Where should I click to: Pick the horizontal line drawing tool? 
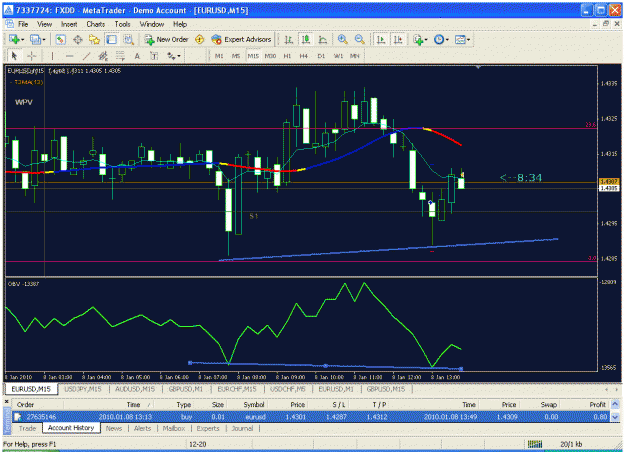[69, 56]
